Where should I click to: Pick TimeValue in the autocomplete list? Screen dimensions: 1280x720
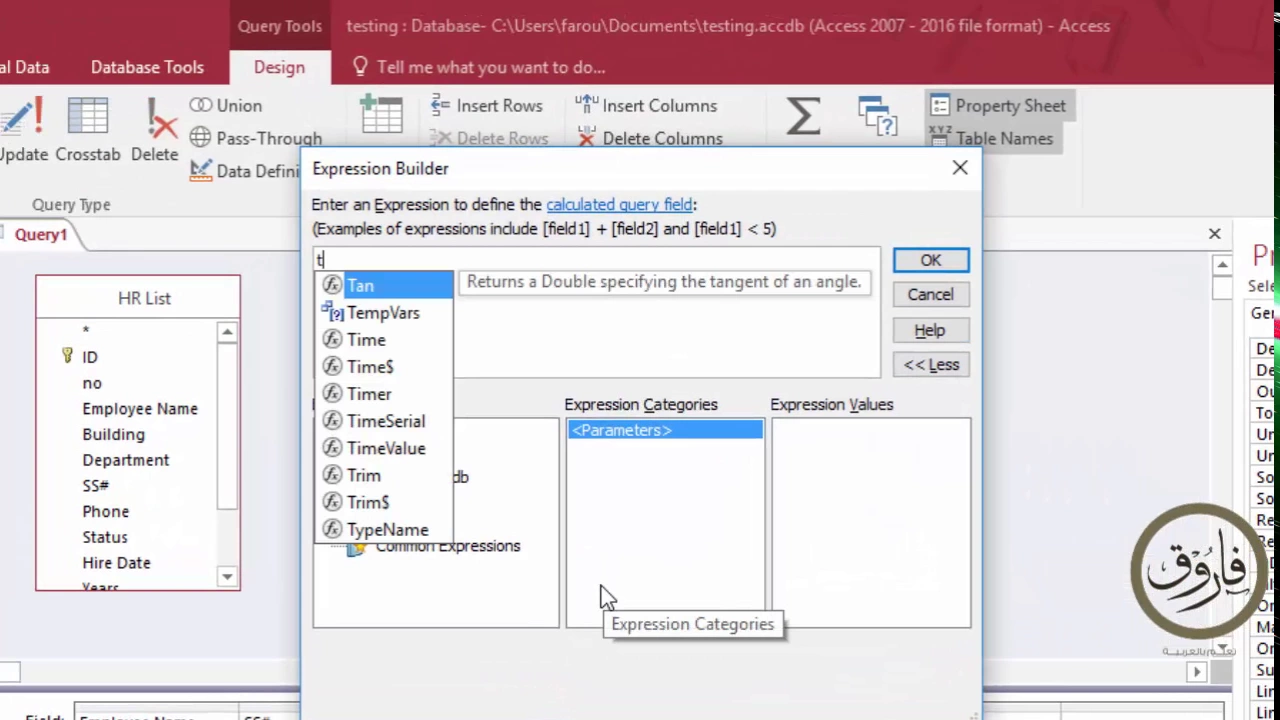click(386, 448)
